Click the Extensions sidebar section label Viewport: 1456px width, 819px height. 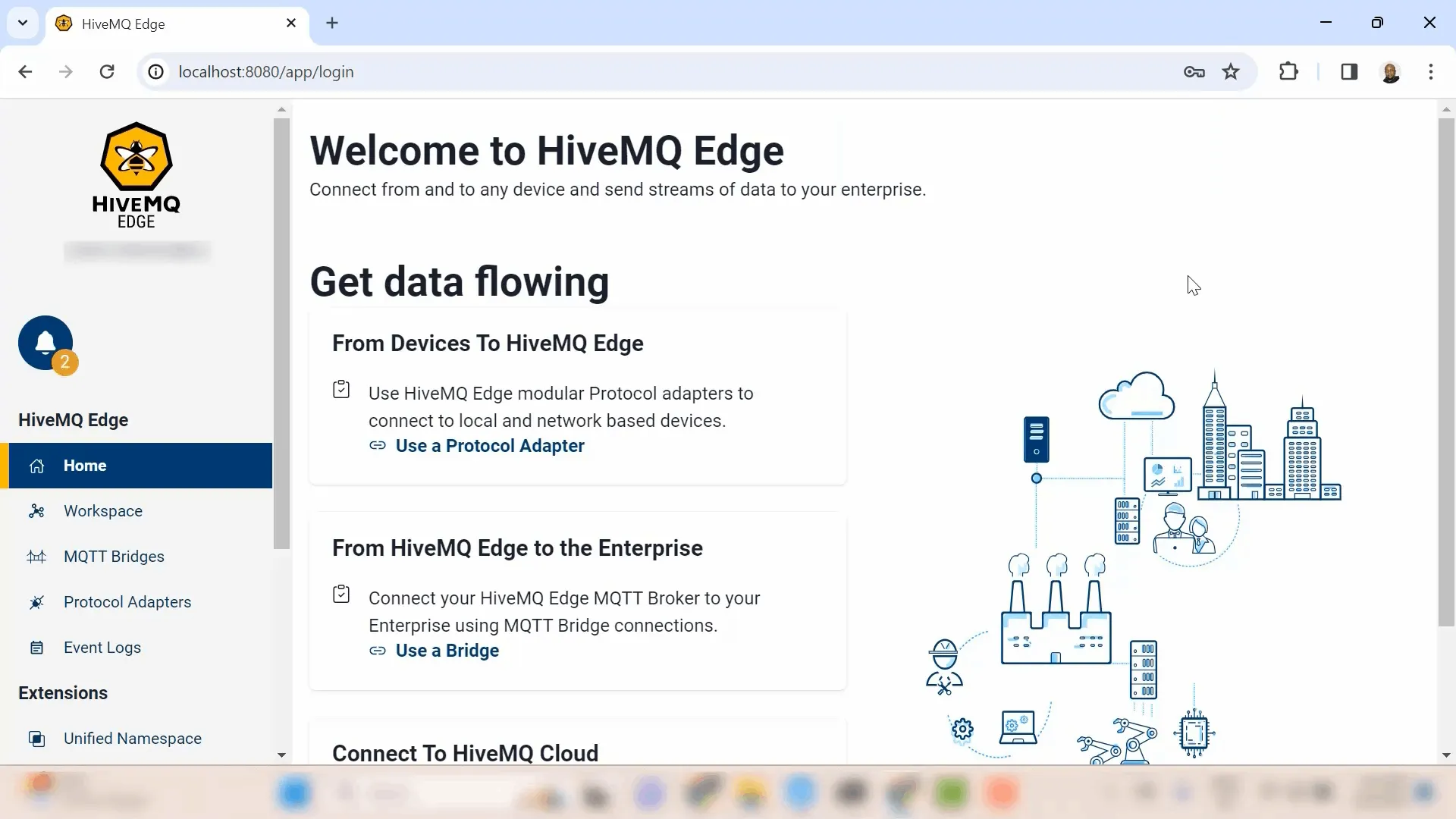63,693
